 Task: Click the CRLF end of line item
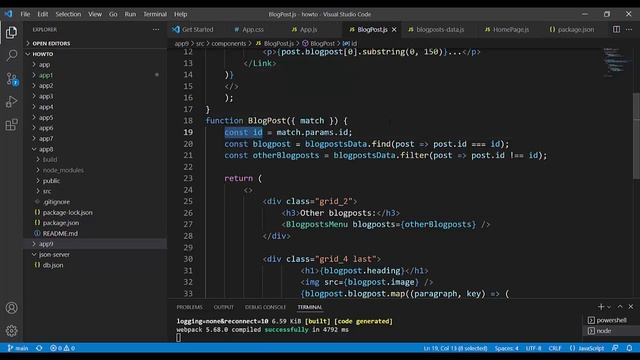[555, 348]
